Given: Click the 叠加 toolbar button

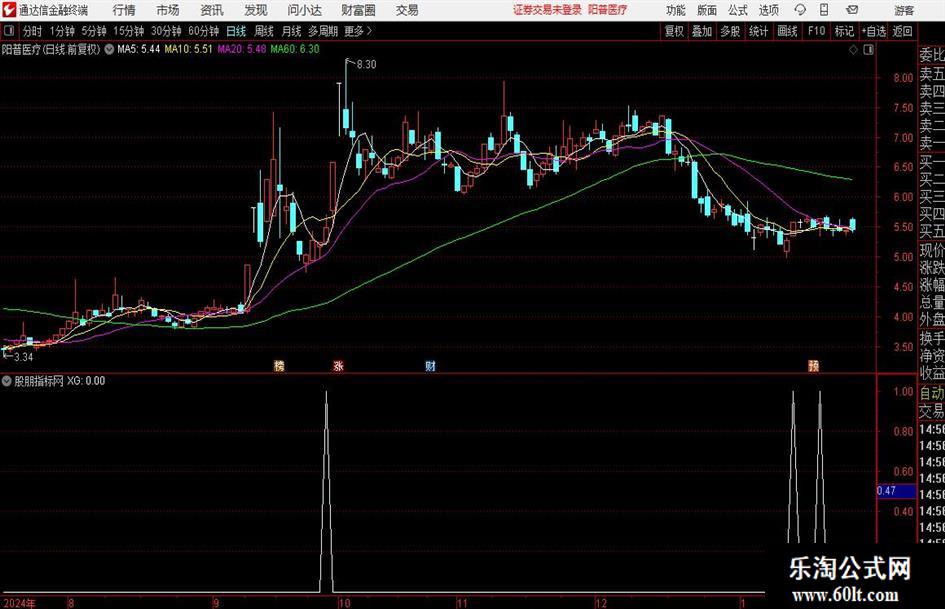Looking at the screenshot, I should pos(702,31).
